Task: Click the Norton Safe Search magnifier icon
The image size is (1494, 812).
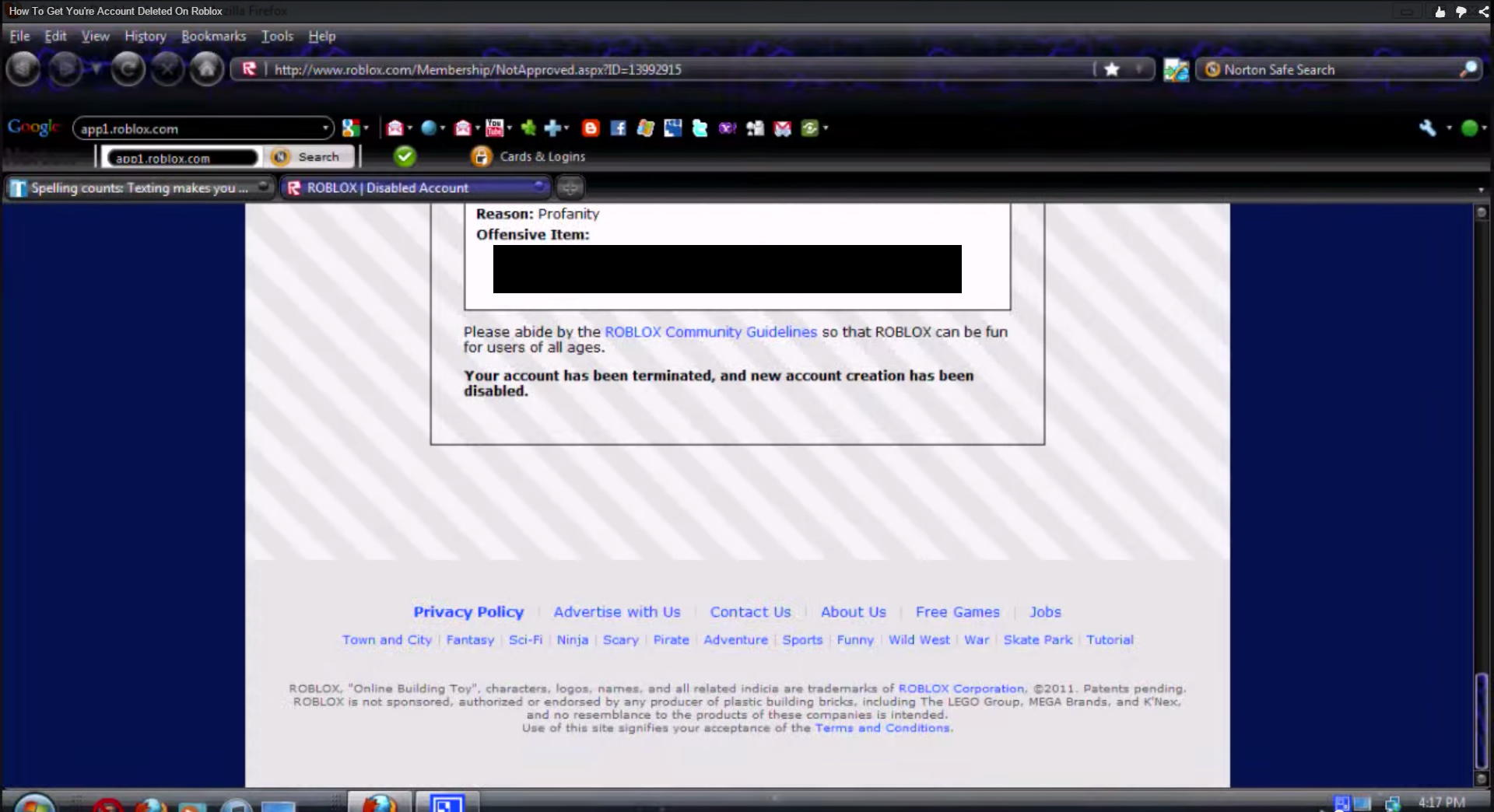Action: (1468, 69)
